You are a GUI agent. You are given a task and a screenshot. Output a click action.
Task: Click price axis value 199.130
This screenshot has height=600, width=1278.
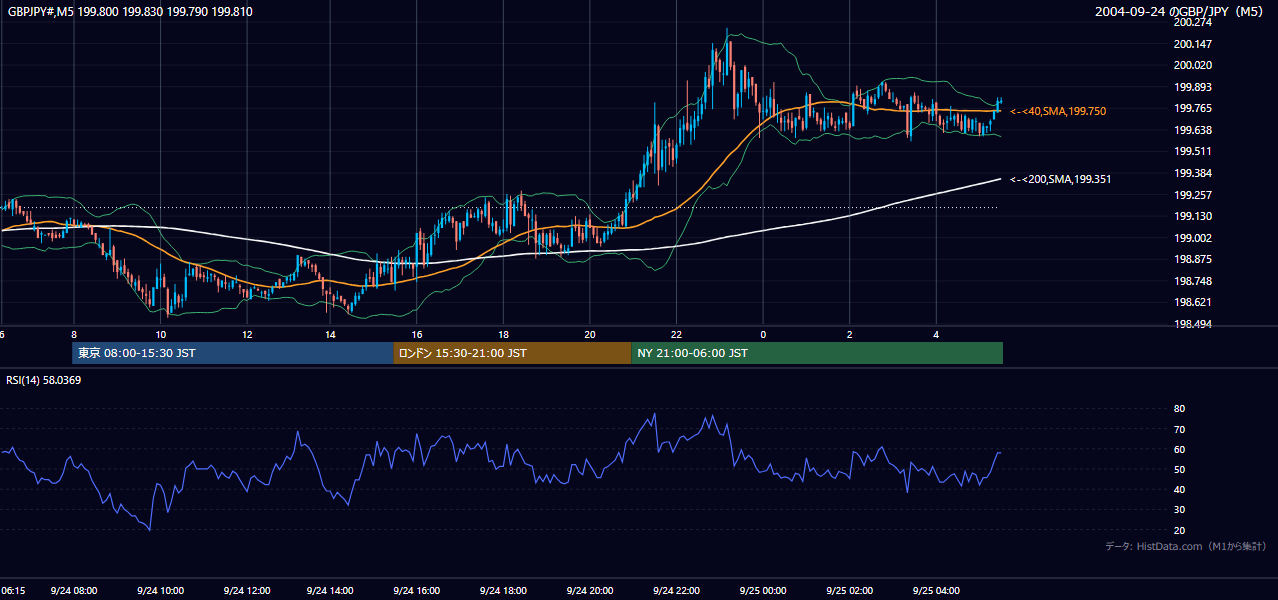click(x=1193, y=216)
